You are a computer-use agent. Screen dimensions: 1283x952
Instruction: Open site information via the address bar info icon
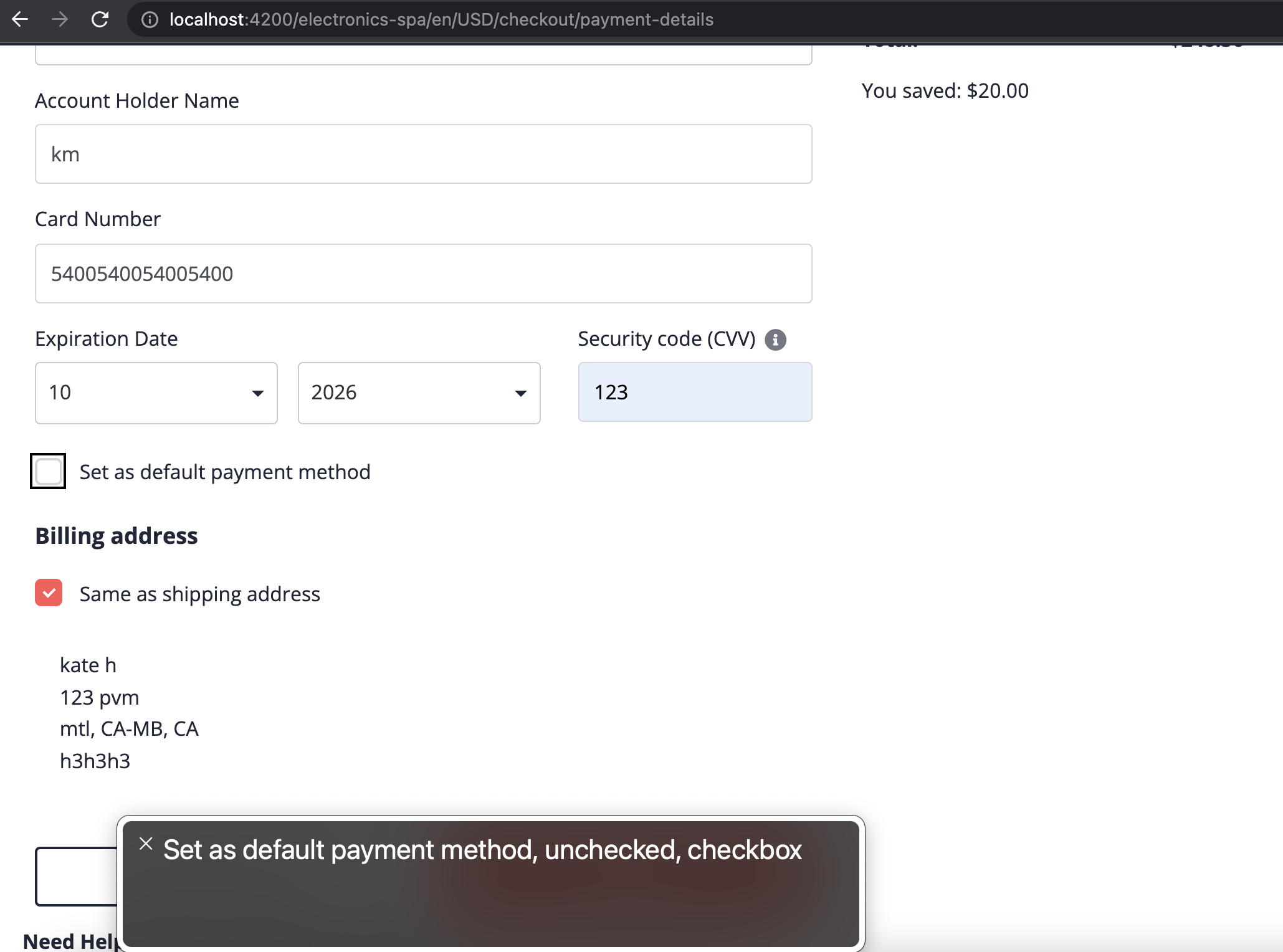(150, 19)
